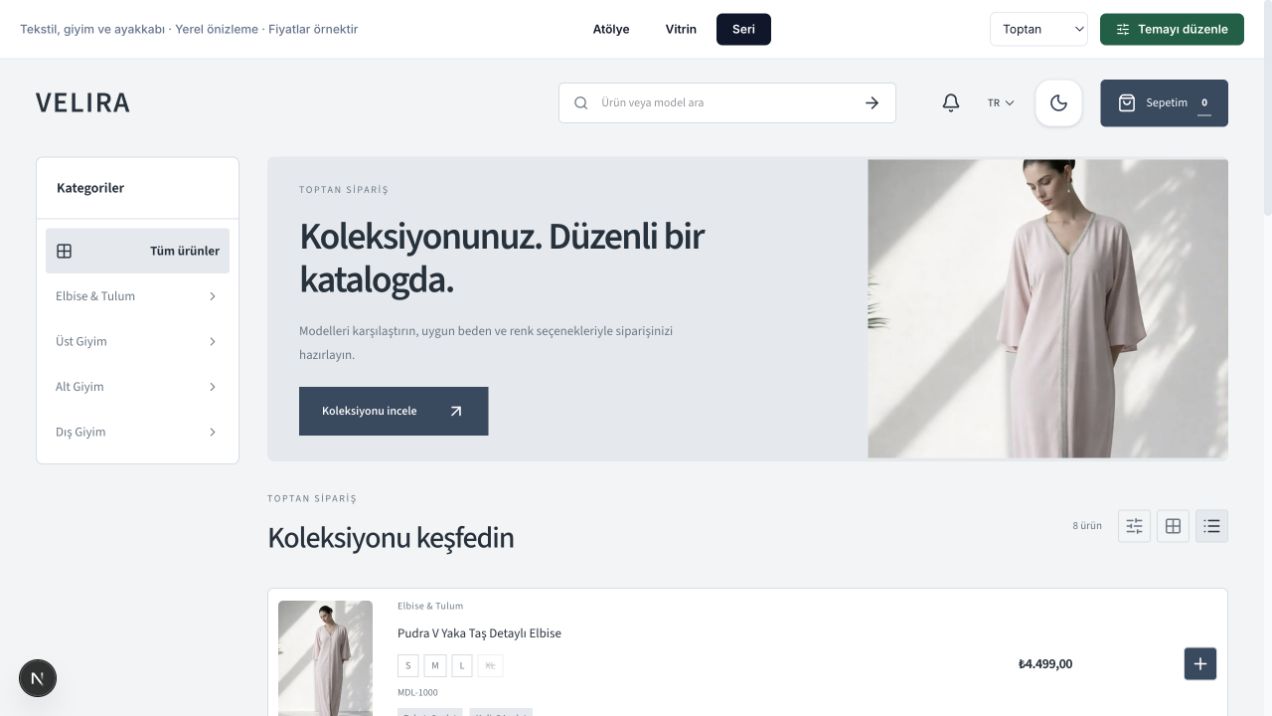Viewport: 1272px width, 716px height.
Task: Switch to Vitrin theme tab
Action: (681, 29)
